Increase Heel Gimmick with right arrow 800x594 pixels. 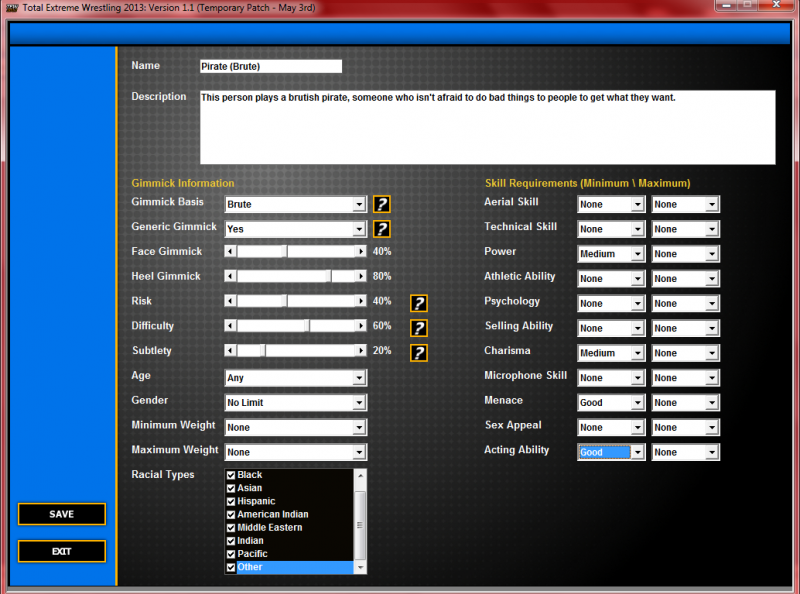pyautogui.click(x=361, y=276)
